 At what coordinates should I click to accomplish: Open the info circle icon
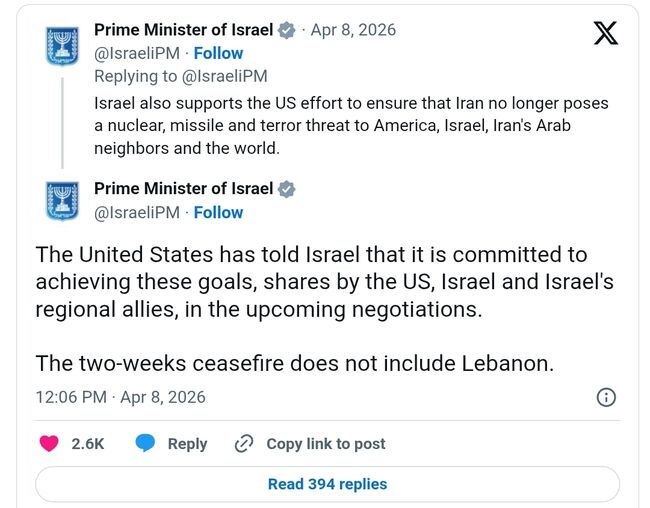click(x=606, y=397)
